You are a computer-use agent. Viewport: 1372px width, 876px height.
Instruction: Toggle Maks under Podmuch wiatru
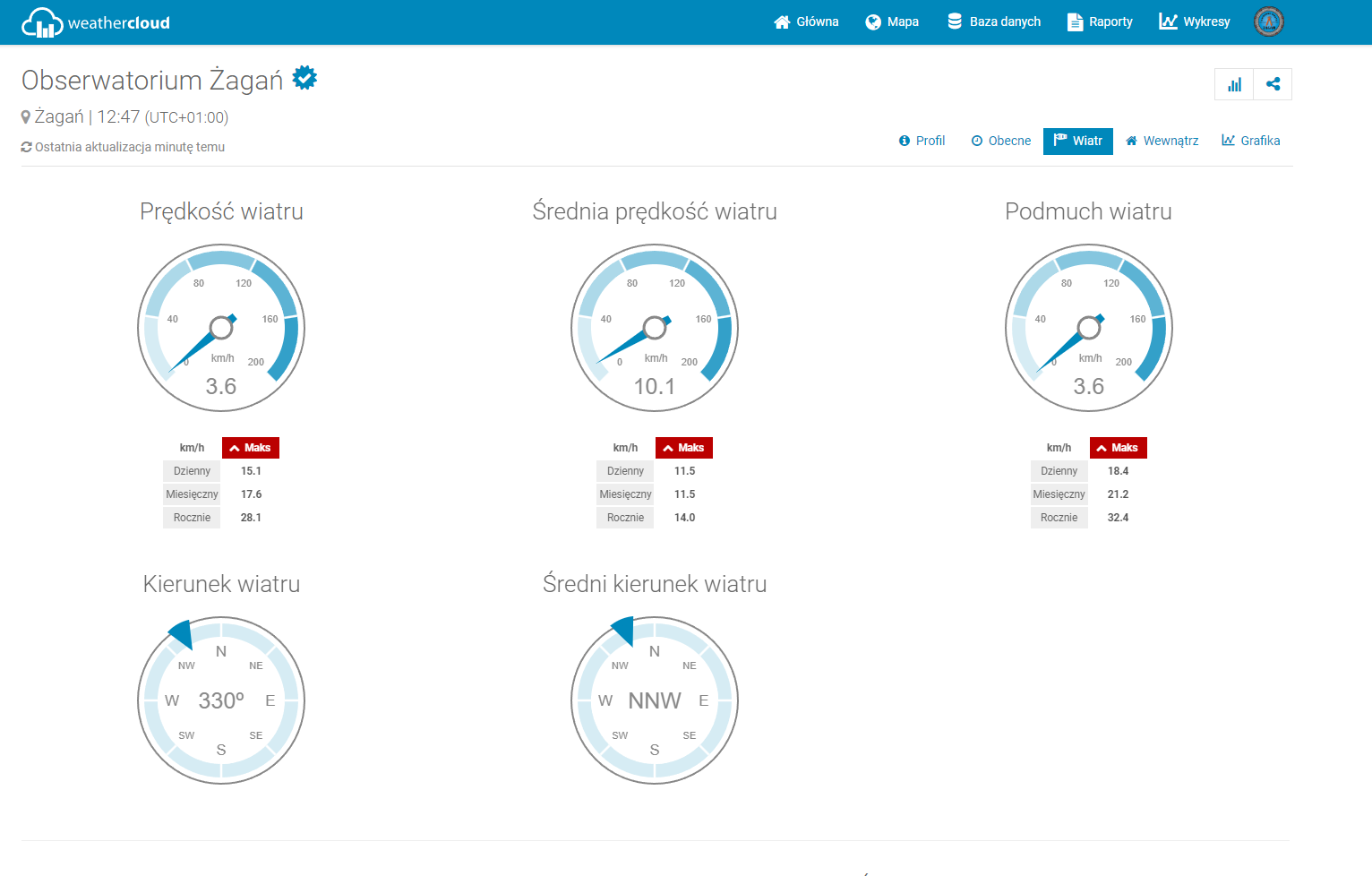(1118, 448)
